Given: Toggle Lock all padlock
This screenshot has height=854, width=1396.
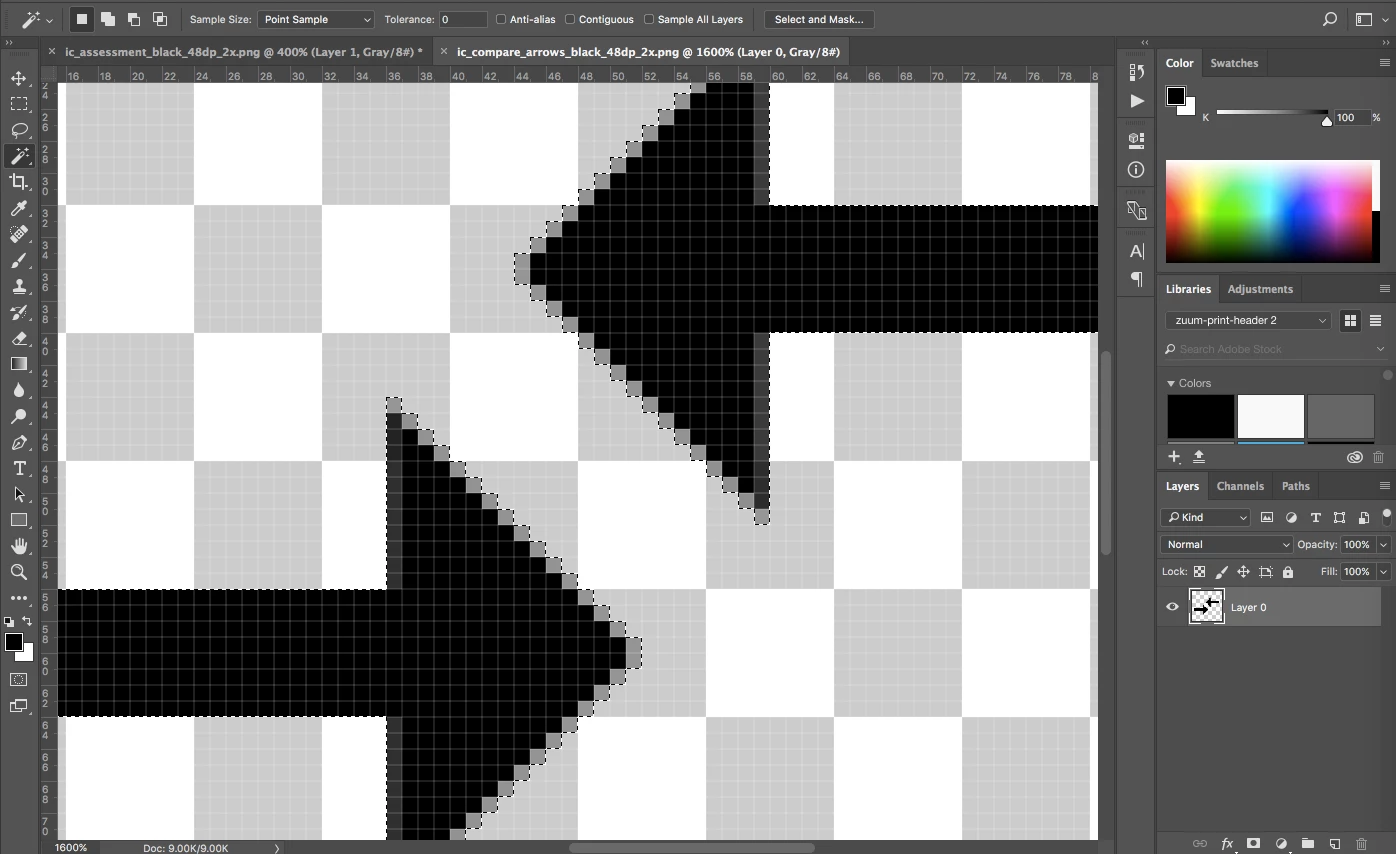Looking at the screenshot, I should click(x=1287, y=572).
